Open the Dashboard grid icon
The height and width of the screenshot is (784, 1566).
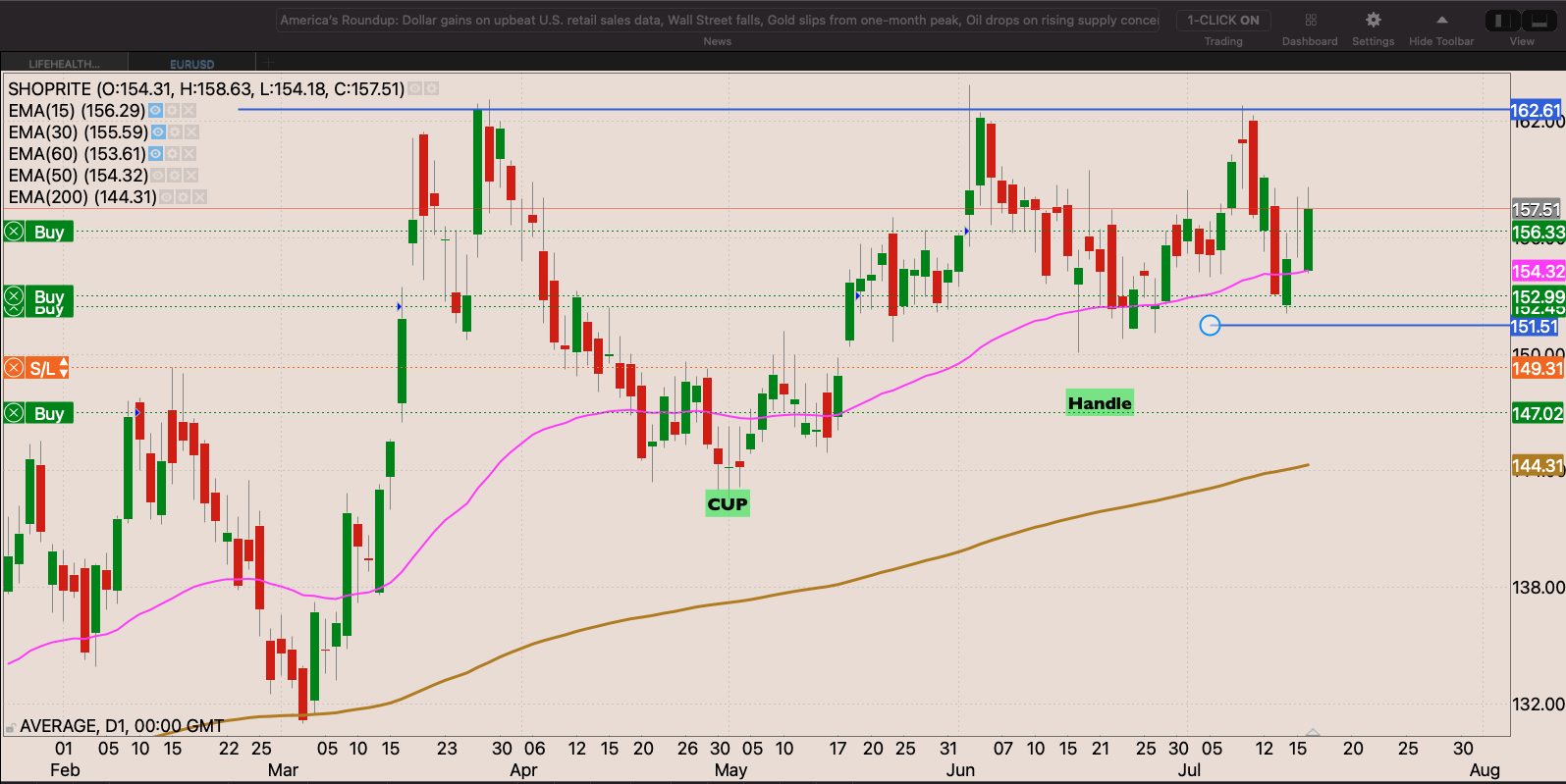click(1310, 21)
